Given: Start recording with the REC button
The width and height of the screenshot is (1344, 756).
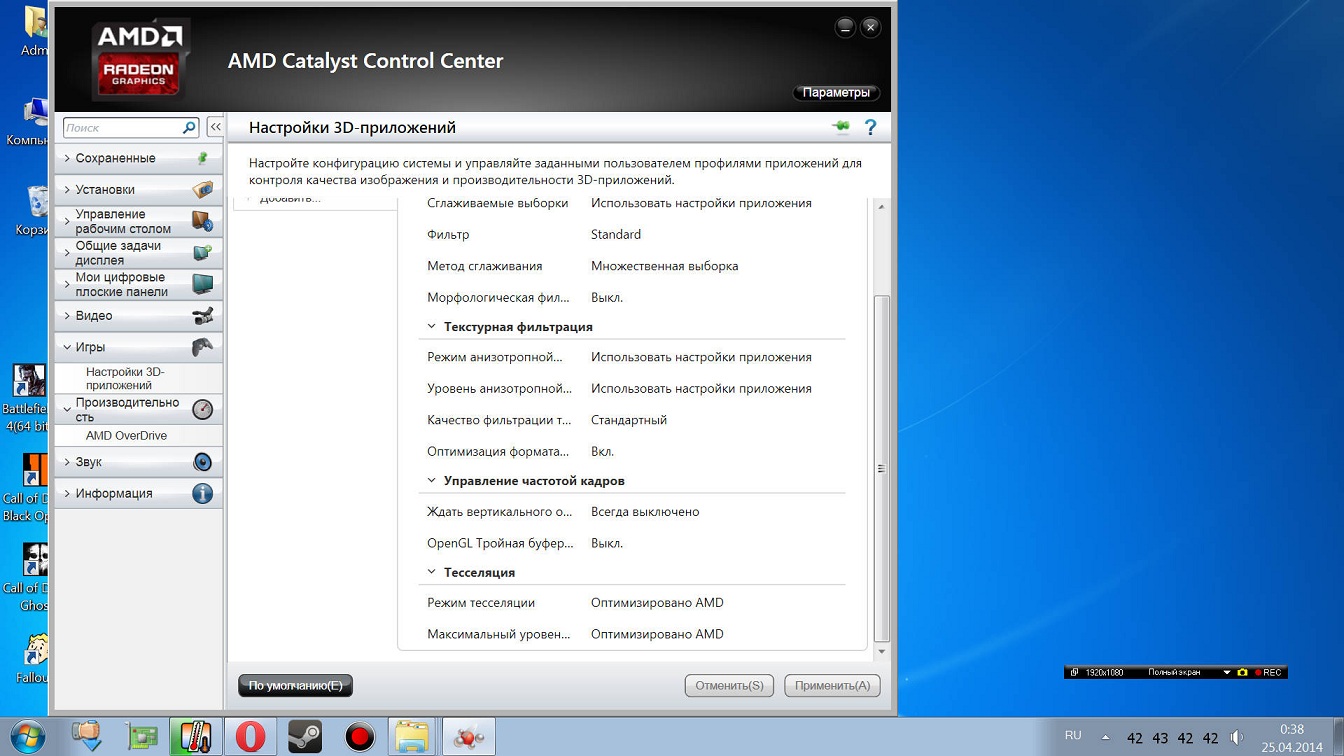Looking at the screenshot, I should (x=1268, y=672).
